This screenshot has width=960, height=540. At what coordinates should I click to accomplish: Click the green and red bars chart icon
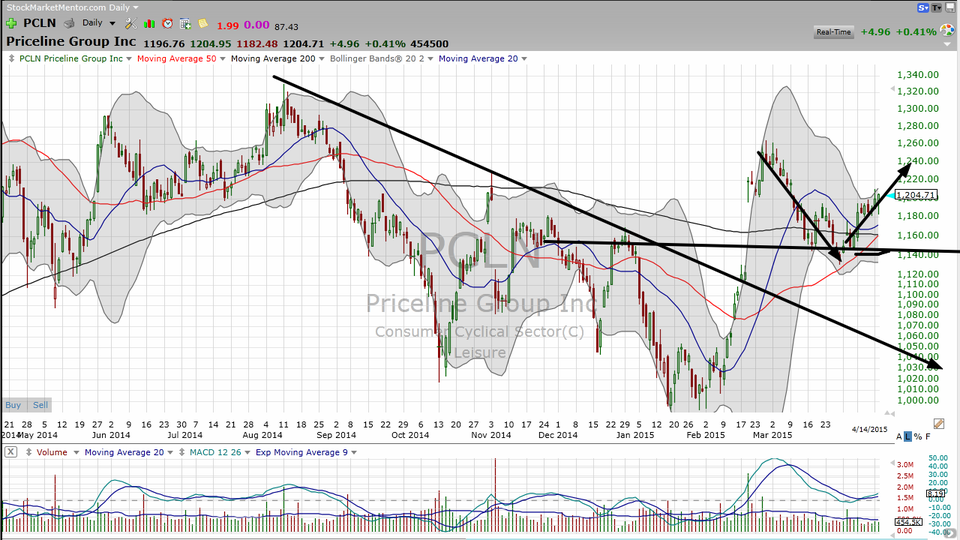(149, 23)
